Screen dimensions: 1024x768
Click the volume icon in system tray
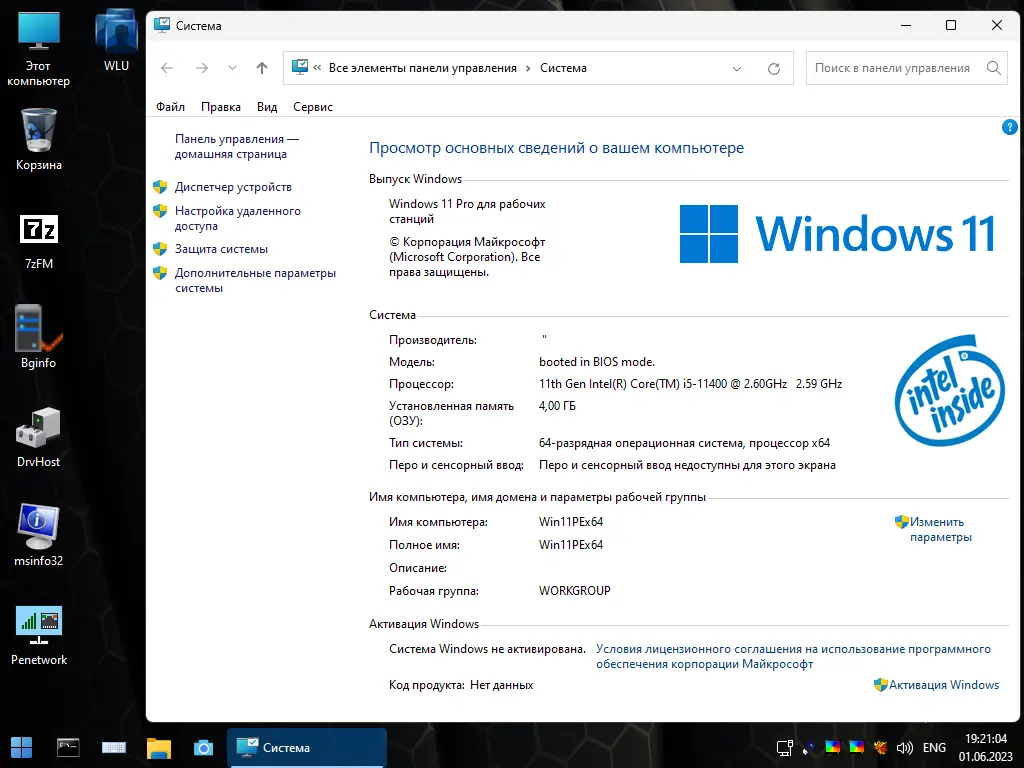[x=905, y=747]
